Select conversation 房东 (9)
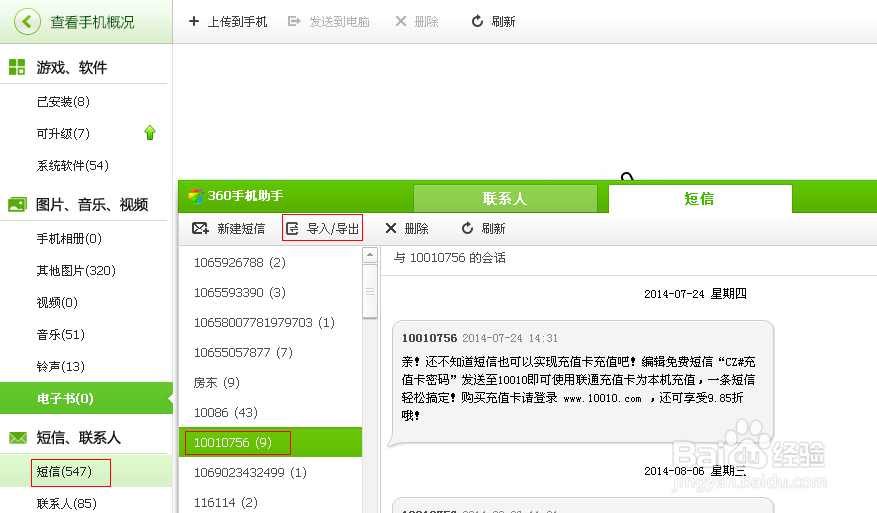The image size is (877, 513). click(x=270, y=383)
